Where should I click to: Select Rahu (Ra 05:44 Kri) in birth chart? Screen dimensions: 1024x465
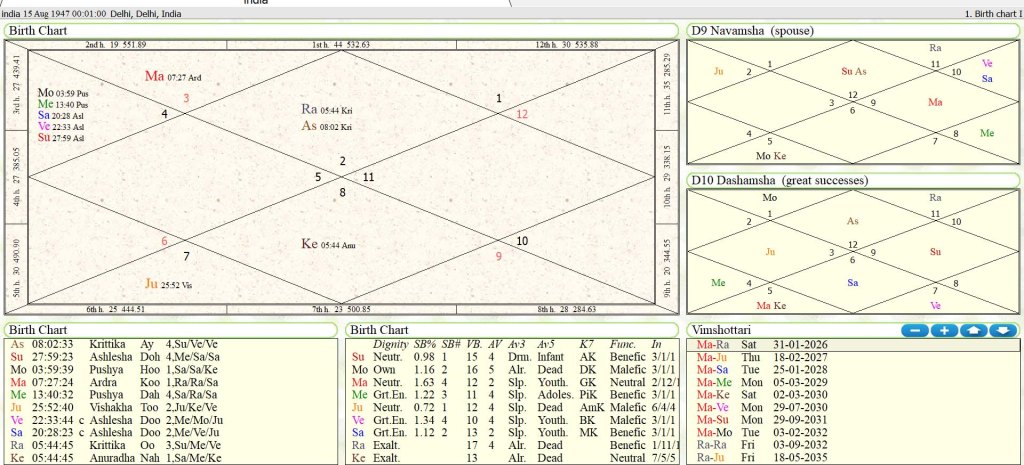327,109
